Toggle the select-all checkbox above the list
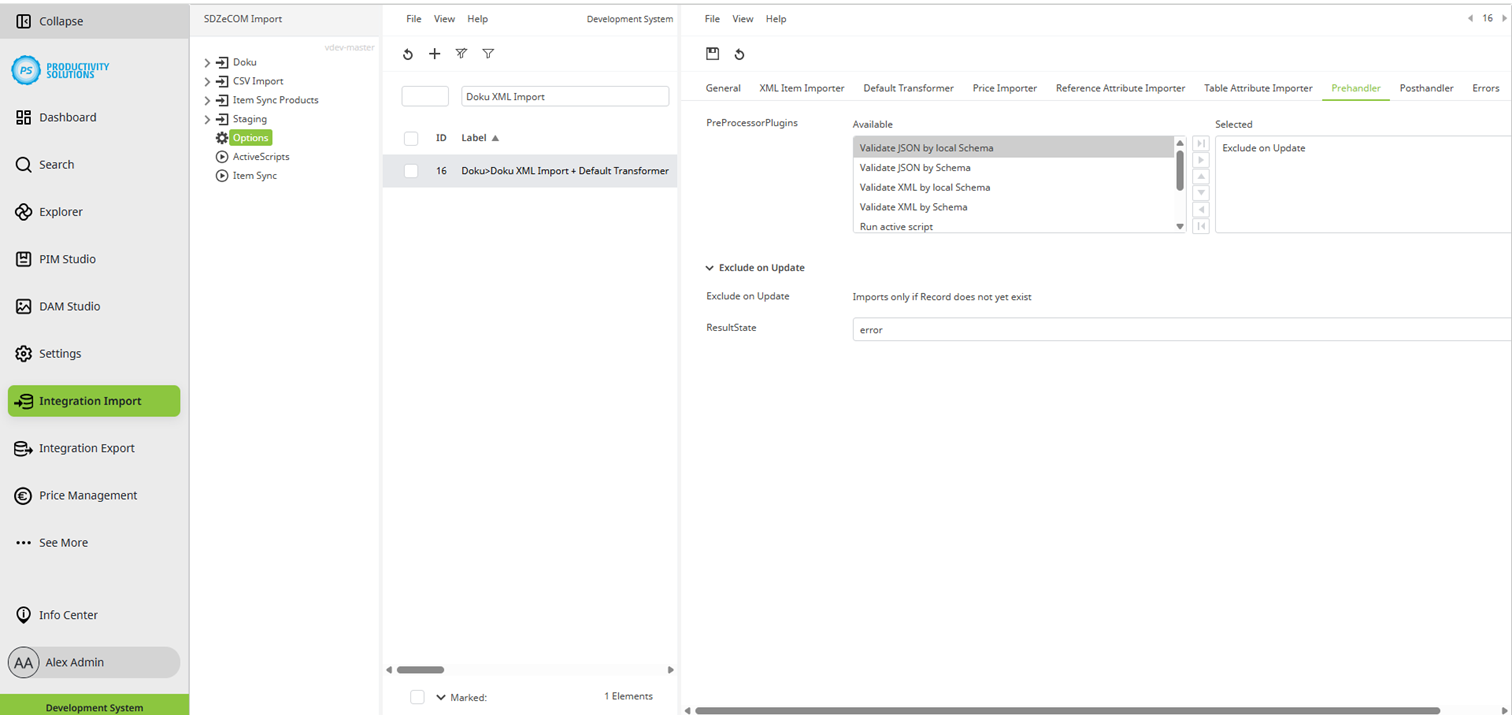 coord(410,138)
